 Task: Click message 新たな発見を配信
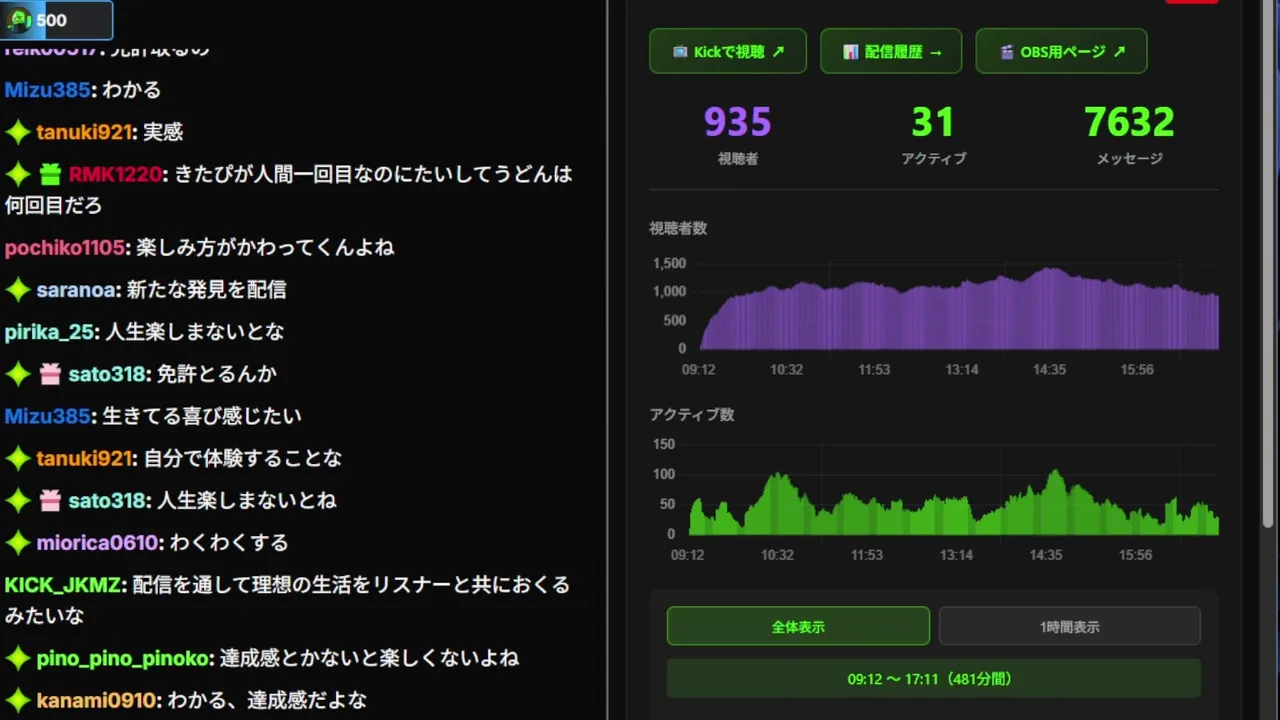coord(207,290)
